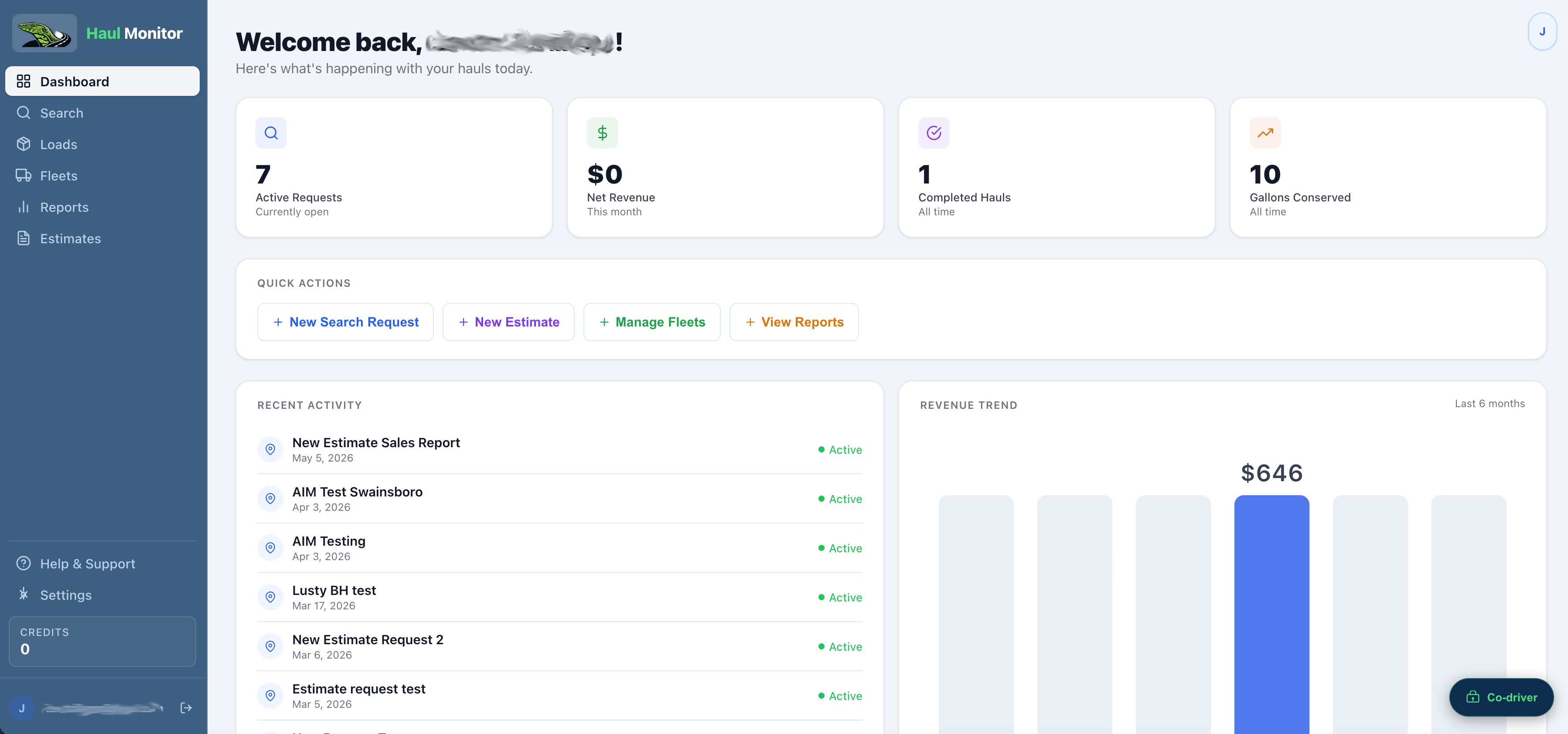
Task: Click the Co-driver lock icon
Action: click(1473, 697)
